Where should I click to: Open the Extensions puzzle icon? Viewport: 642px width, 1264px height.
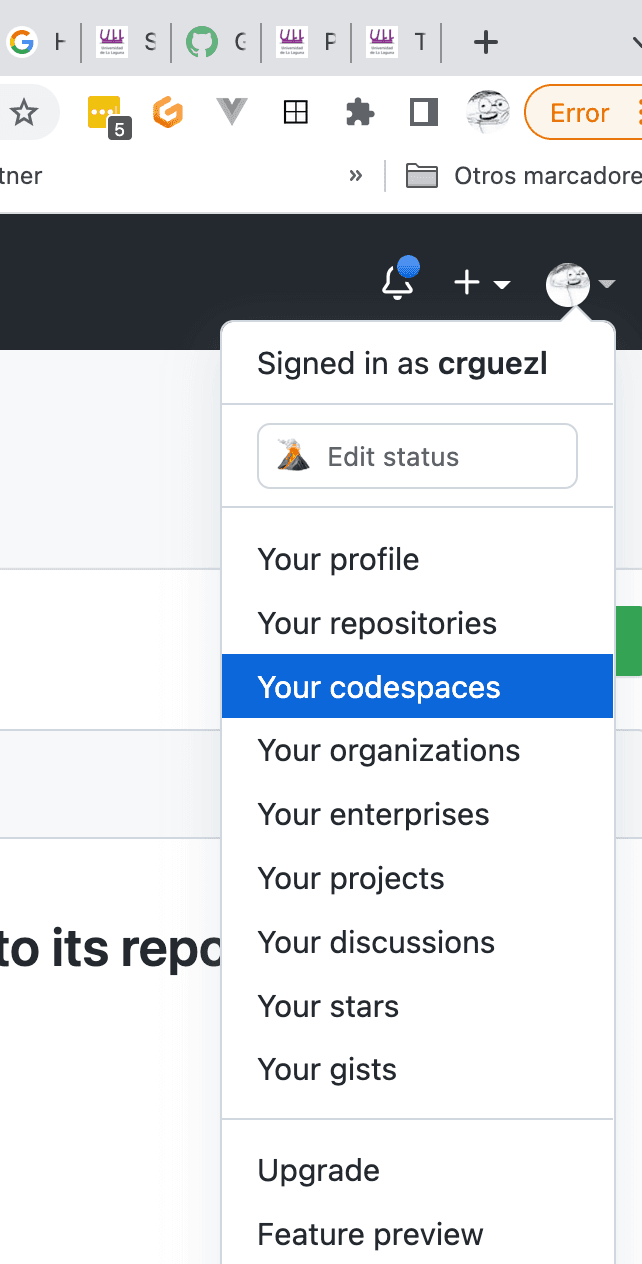pos(360,113)
